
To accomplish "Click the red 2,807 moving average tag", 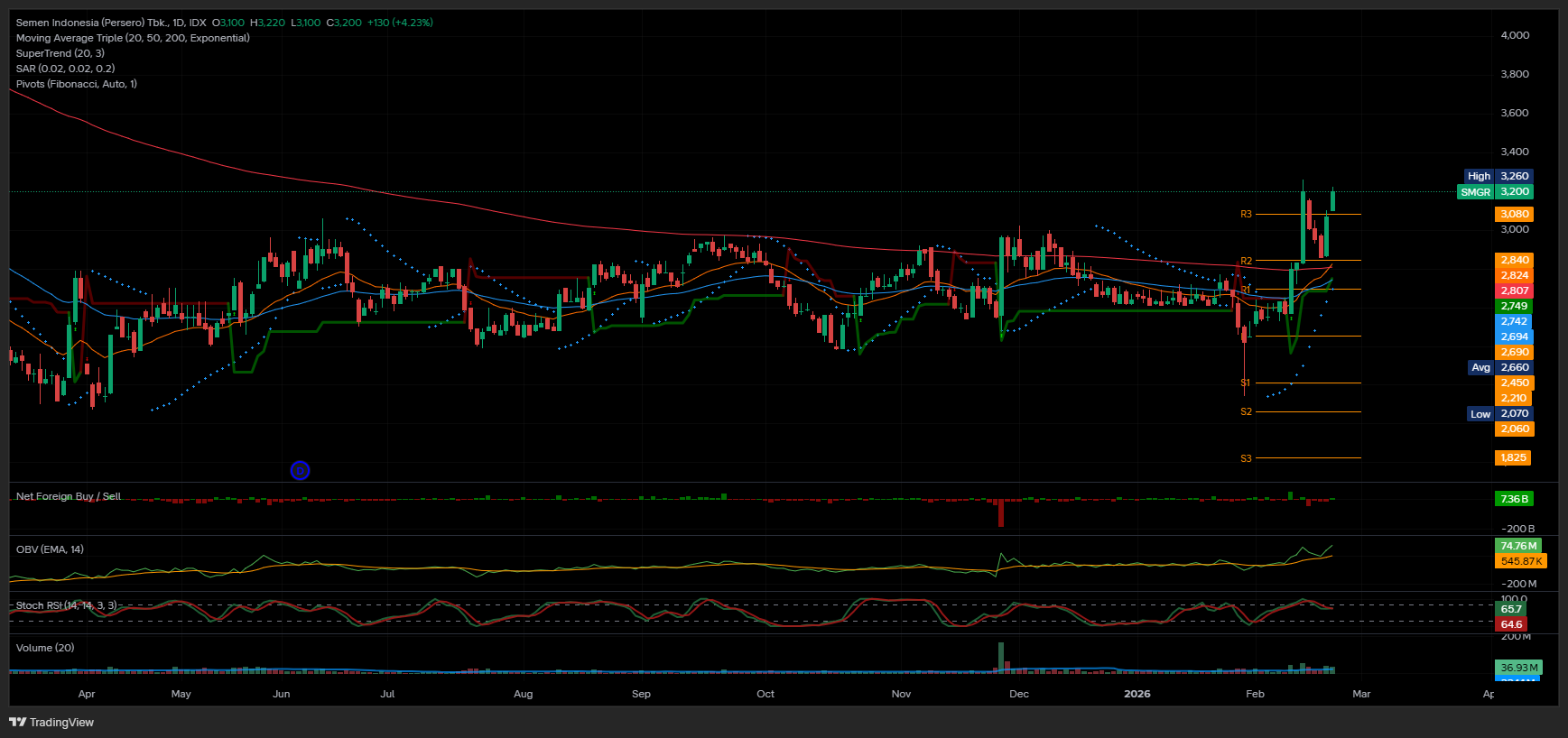I will [x=1514, y=291].
